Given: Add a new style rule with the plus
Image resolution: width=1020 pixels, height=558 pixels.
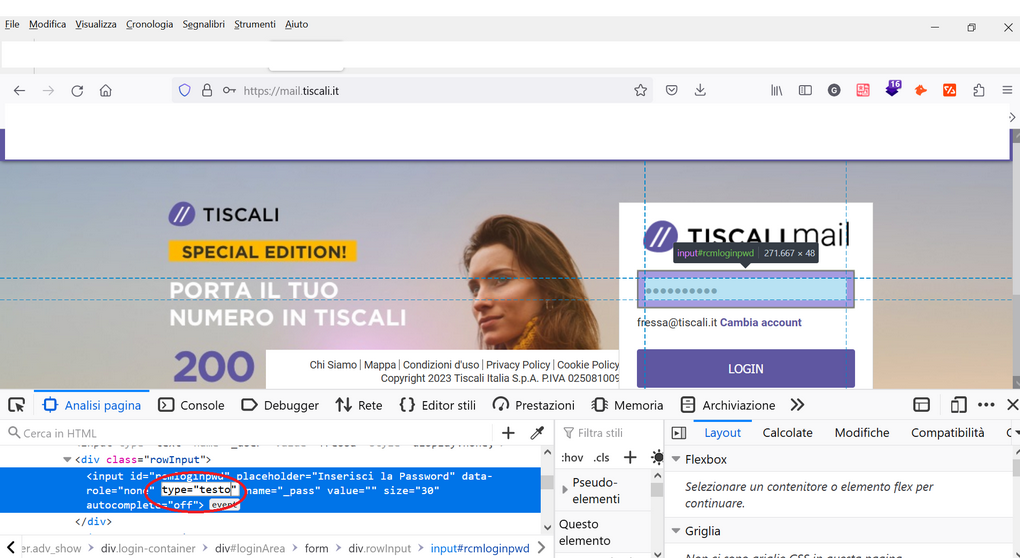Looking at the screenshot, I should tap(630, 457).
